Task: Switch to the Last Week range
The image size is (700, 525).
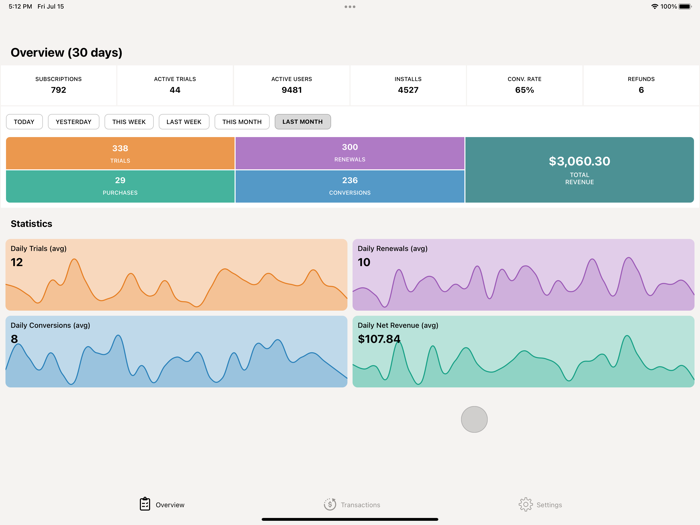Action: pyautogui.click(x=184, y=122)
